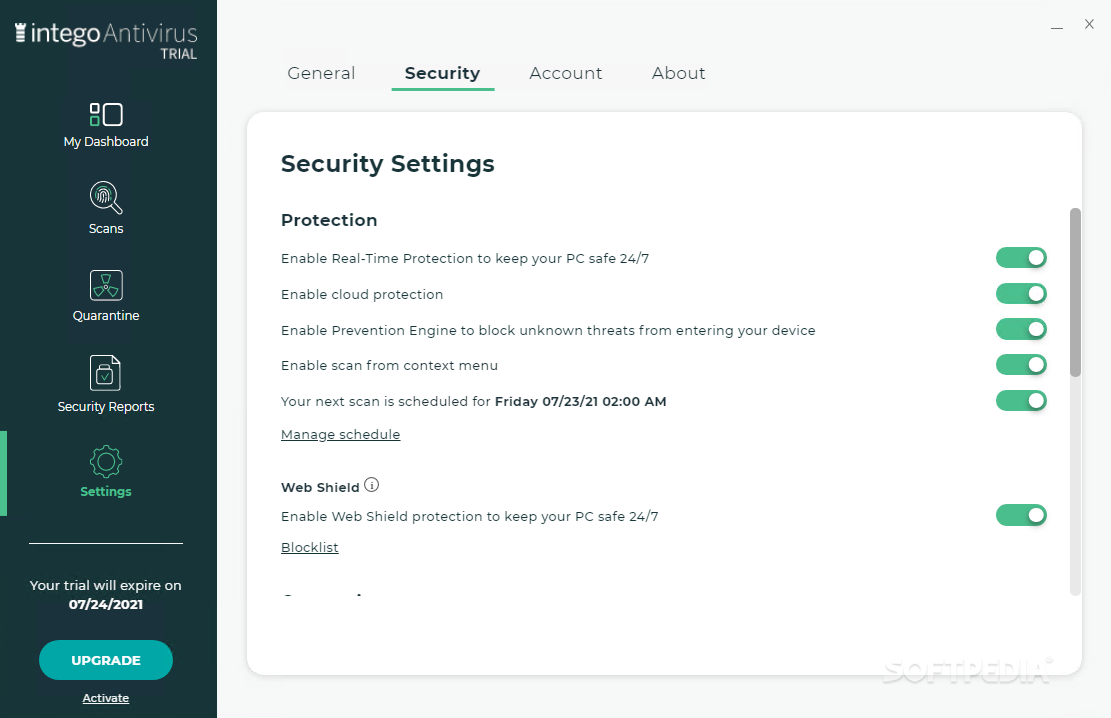
Task: Click the Activate link
Action: click(x=106, y=698)
